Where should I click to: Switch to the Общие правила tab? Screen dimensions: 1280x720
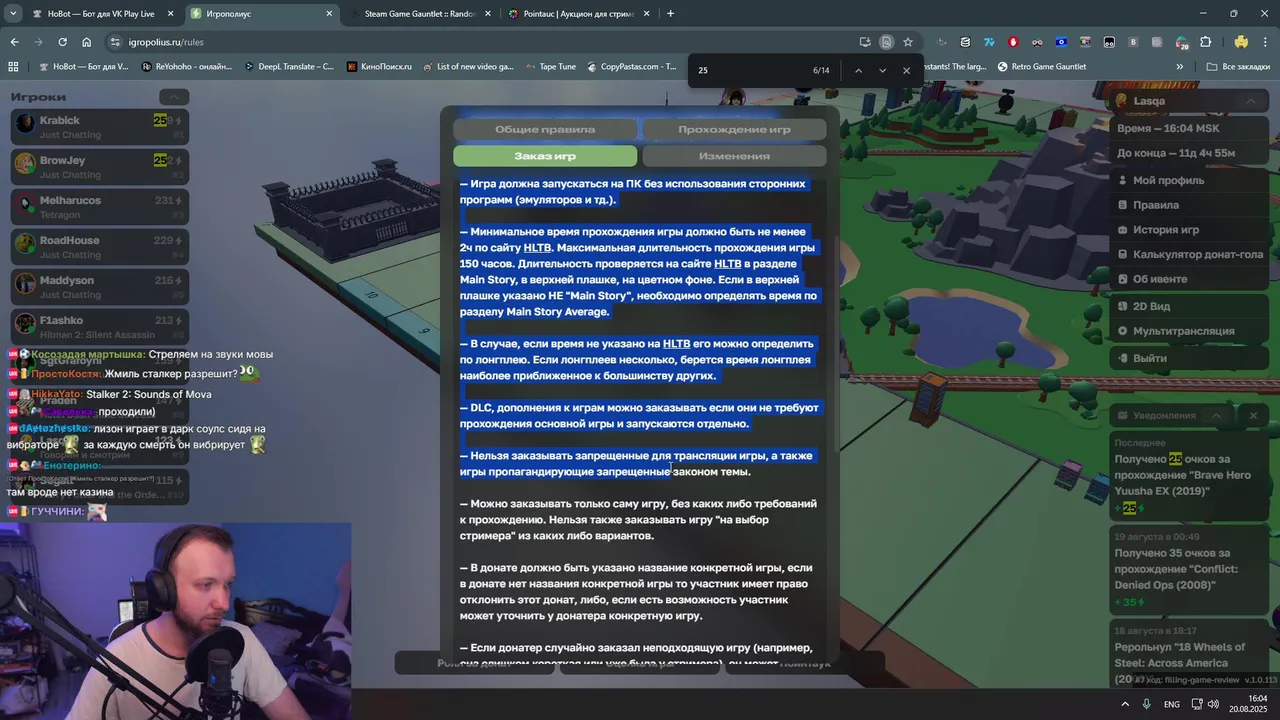545,129
